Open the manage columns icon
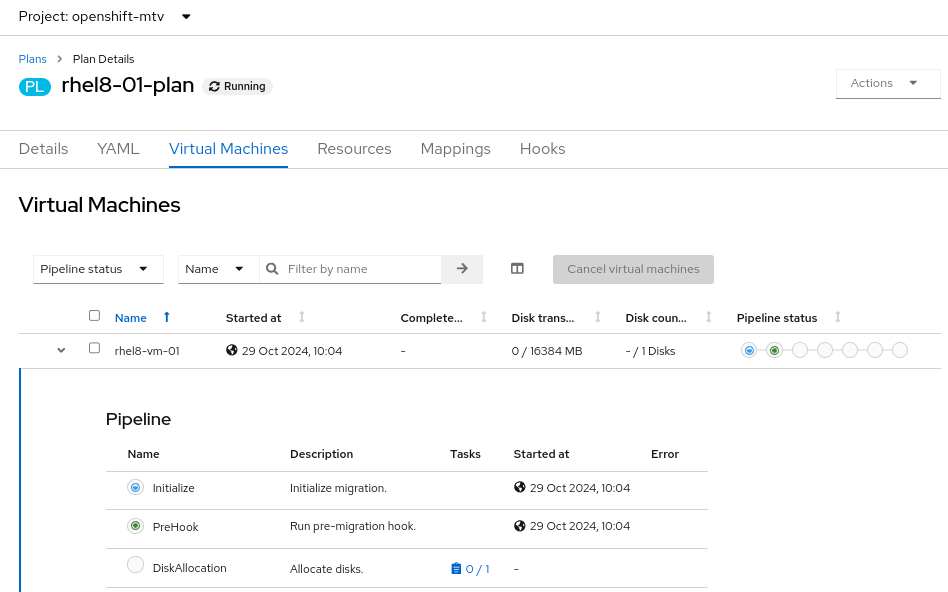The width and height of the screenshot is (948, 592). [517, 268]
